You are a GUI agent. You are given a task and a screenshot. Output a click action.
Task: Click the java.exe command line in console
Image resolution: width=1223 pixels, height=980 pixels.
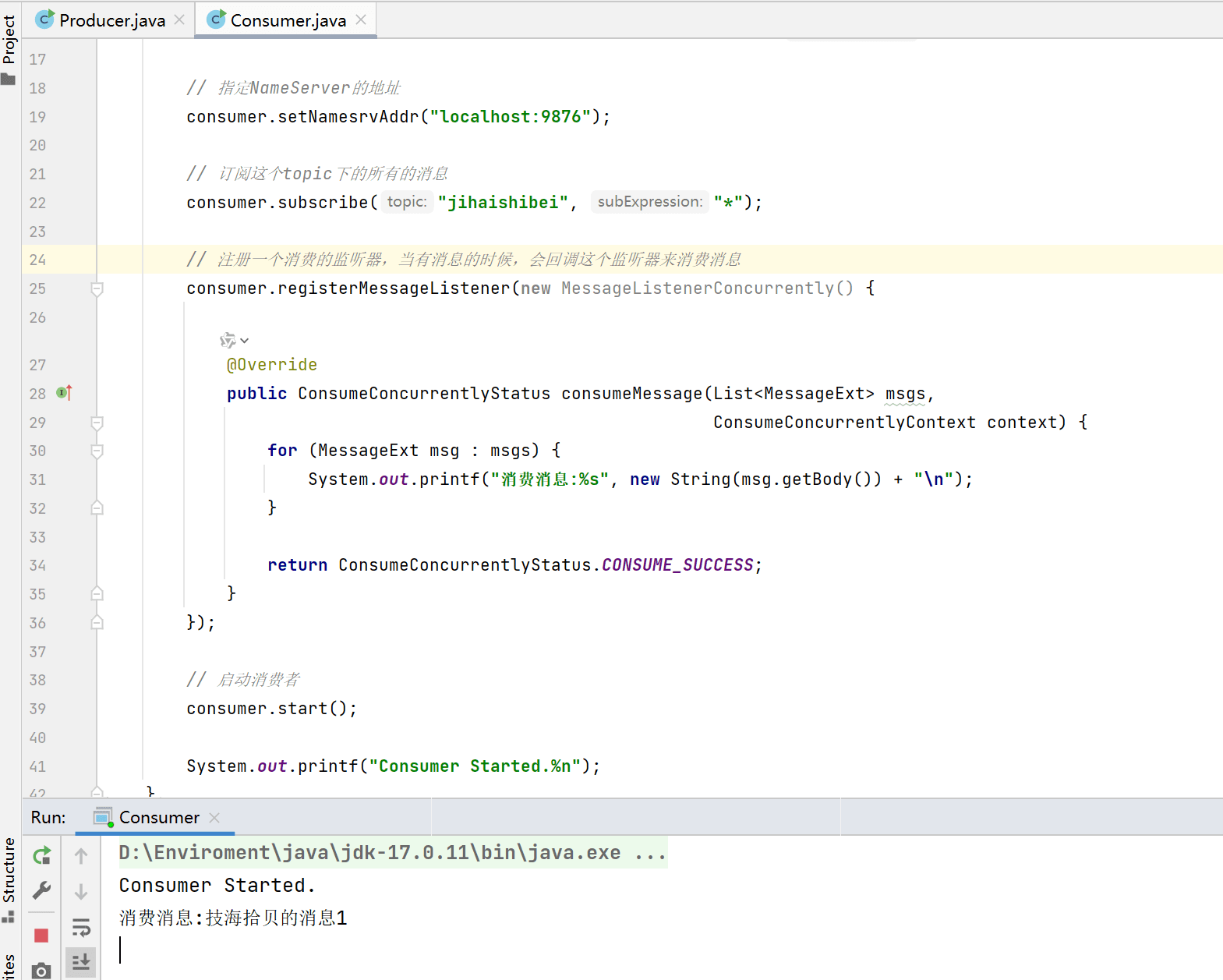393,852
